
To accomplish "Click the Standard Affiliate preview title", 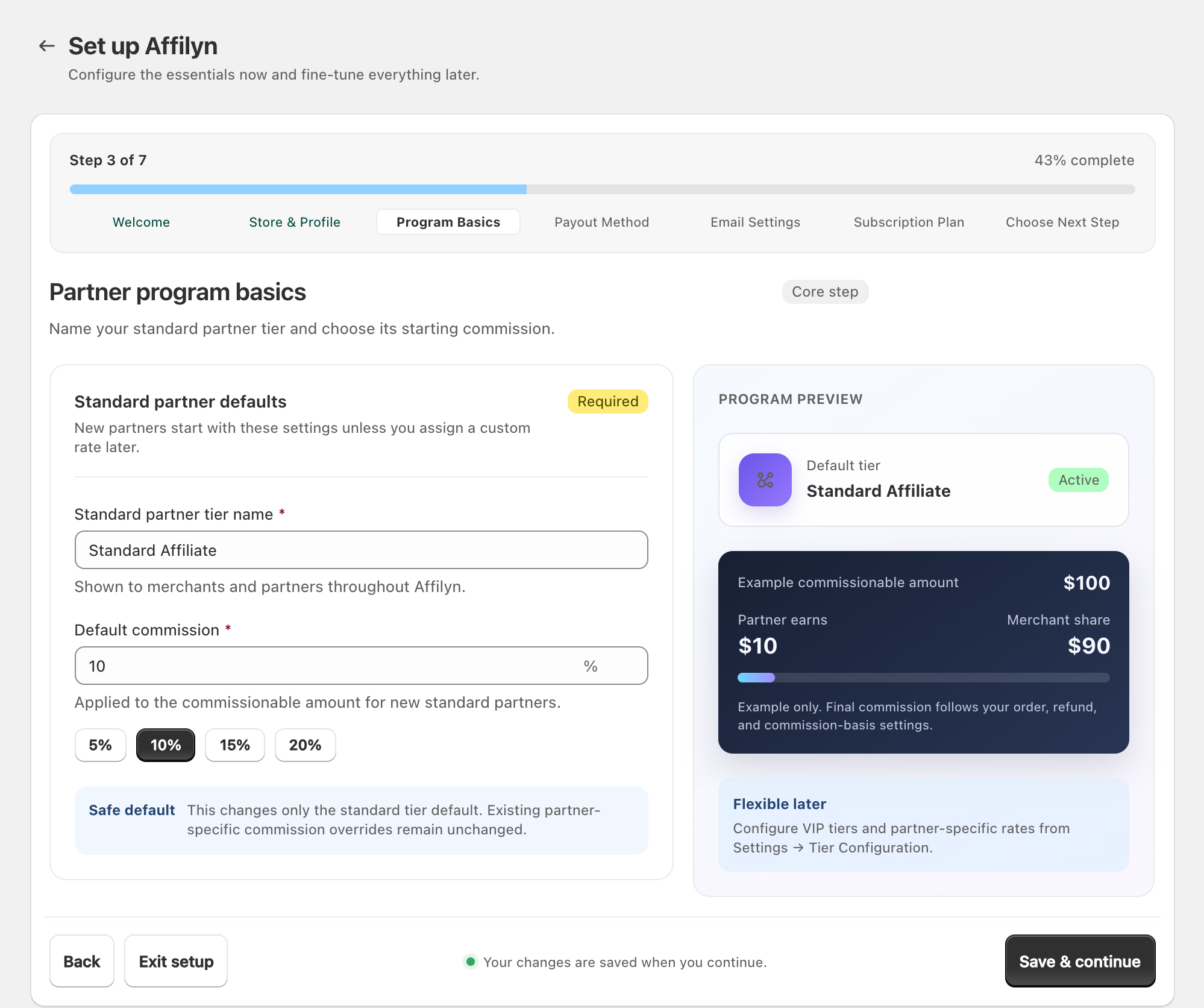I will 878,491.
